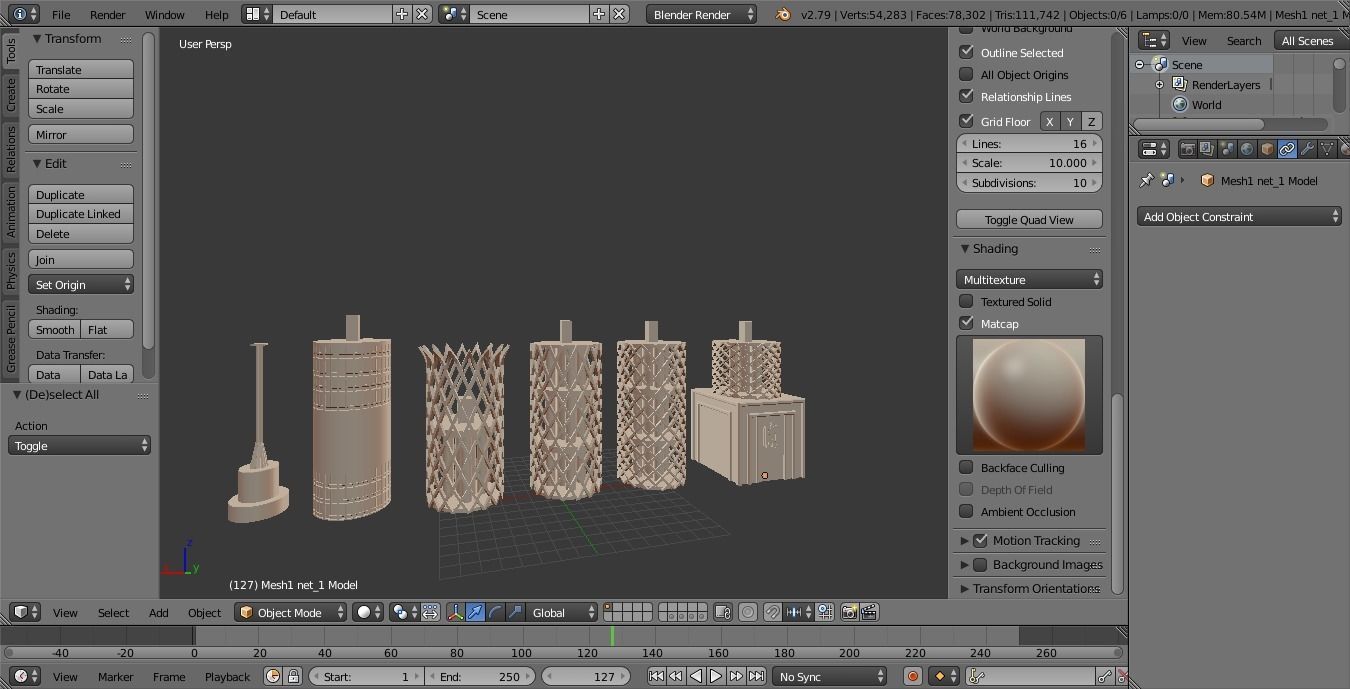This screenshot has height=689, width=1350.
Task: Toggle the 3D manipulator widget icon
Action: click(455, 612)
